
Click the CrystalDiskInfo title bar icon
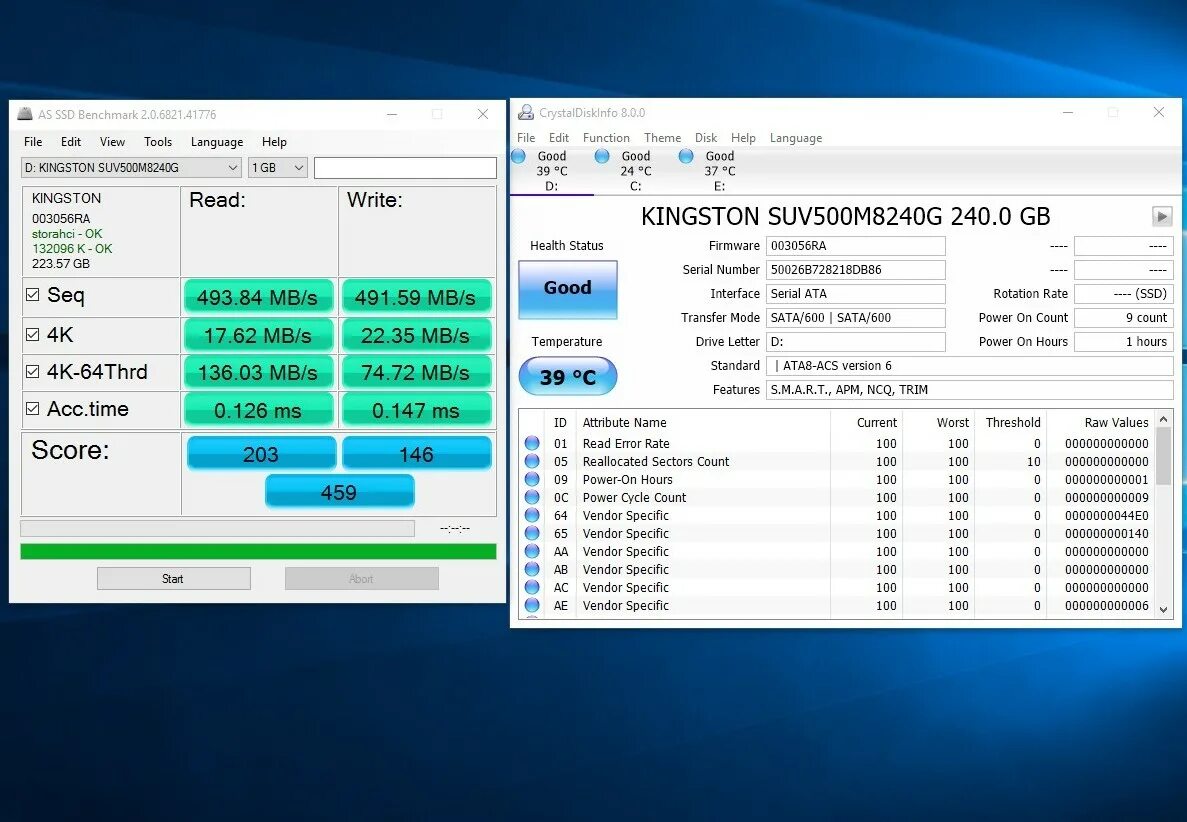525,113
